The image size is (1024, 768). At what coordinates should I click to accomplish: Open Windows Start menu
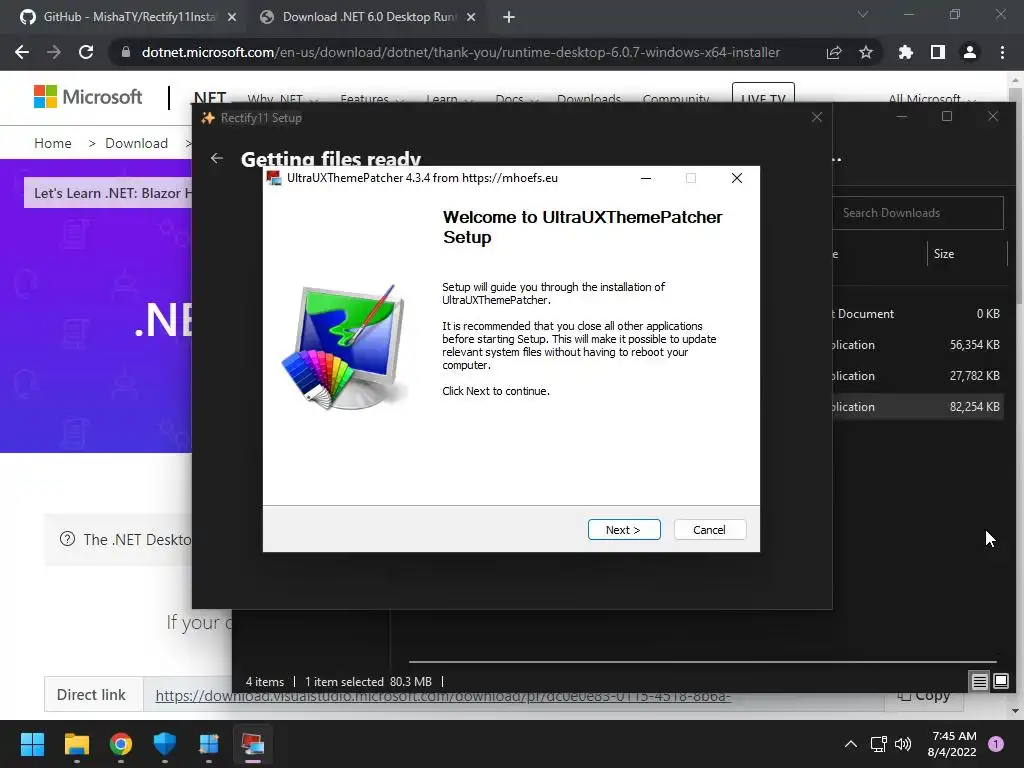(32, 744)
